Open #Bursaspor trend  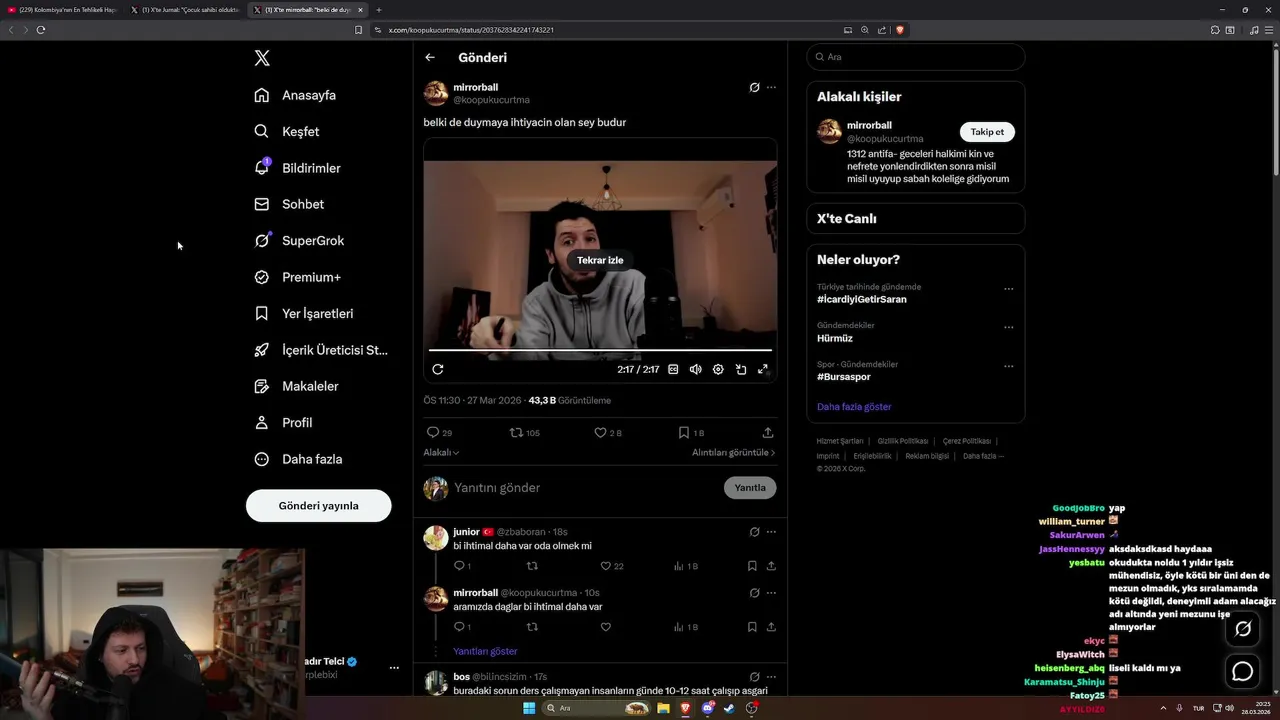[844, 377]
